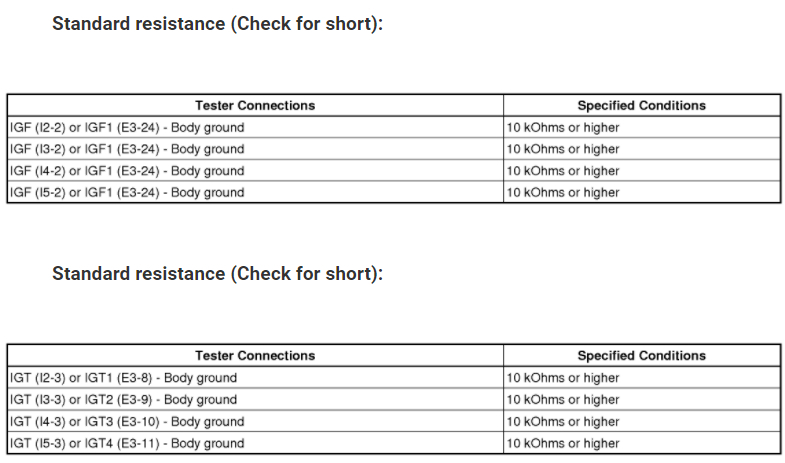Click the IGT (I4-3) or IGT3 (E3-10) cell
This screenshot has height=463, width=785.
pyautogui.click(x=126, y=422)
